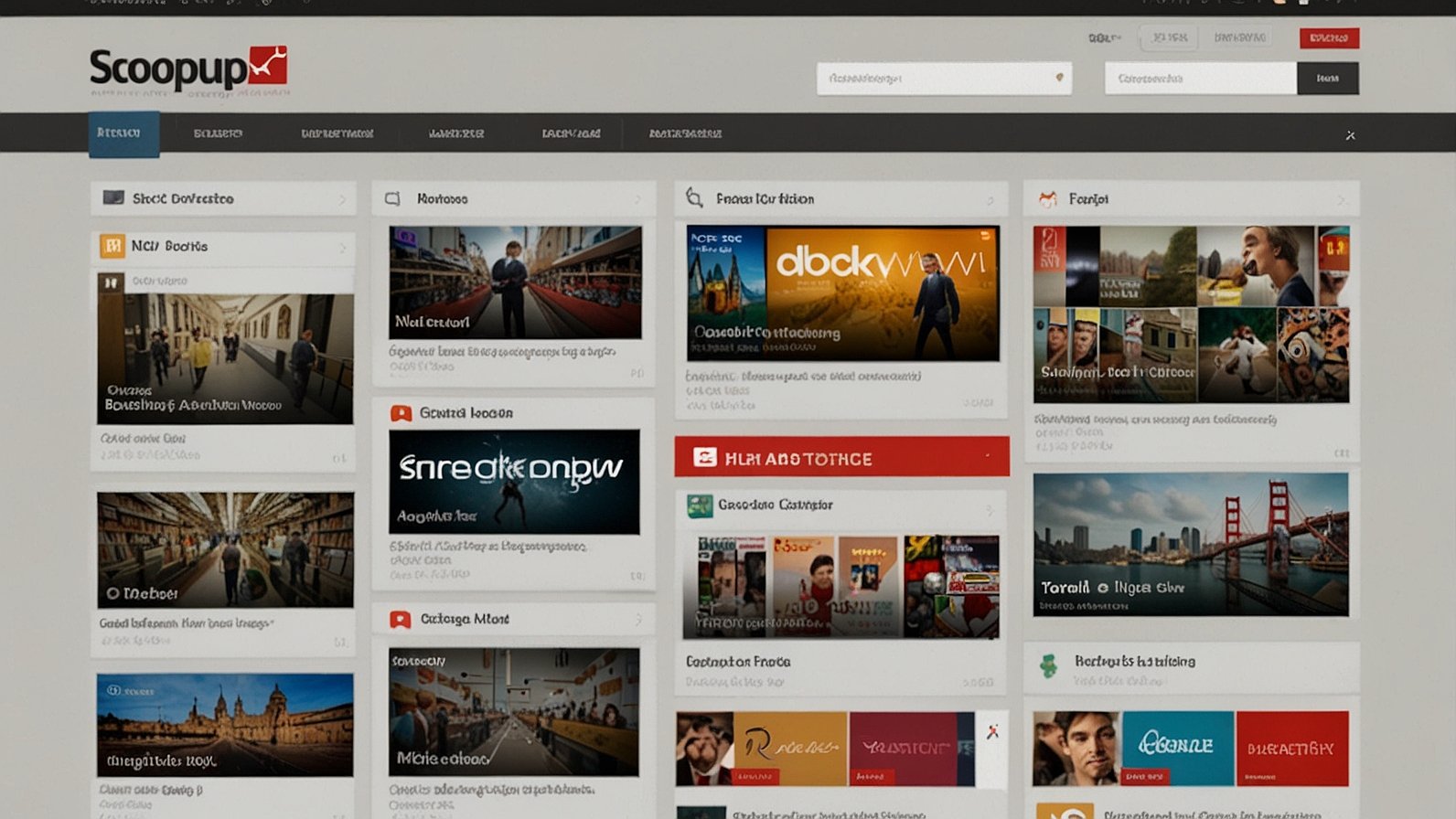Click the X icon in the navigation bar
The width and height of the screenshot is (1456, 819).
(x=1350, y=135)
